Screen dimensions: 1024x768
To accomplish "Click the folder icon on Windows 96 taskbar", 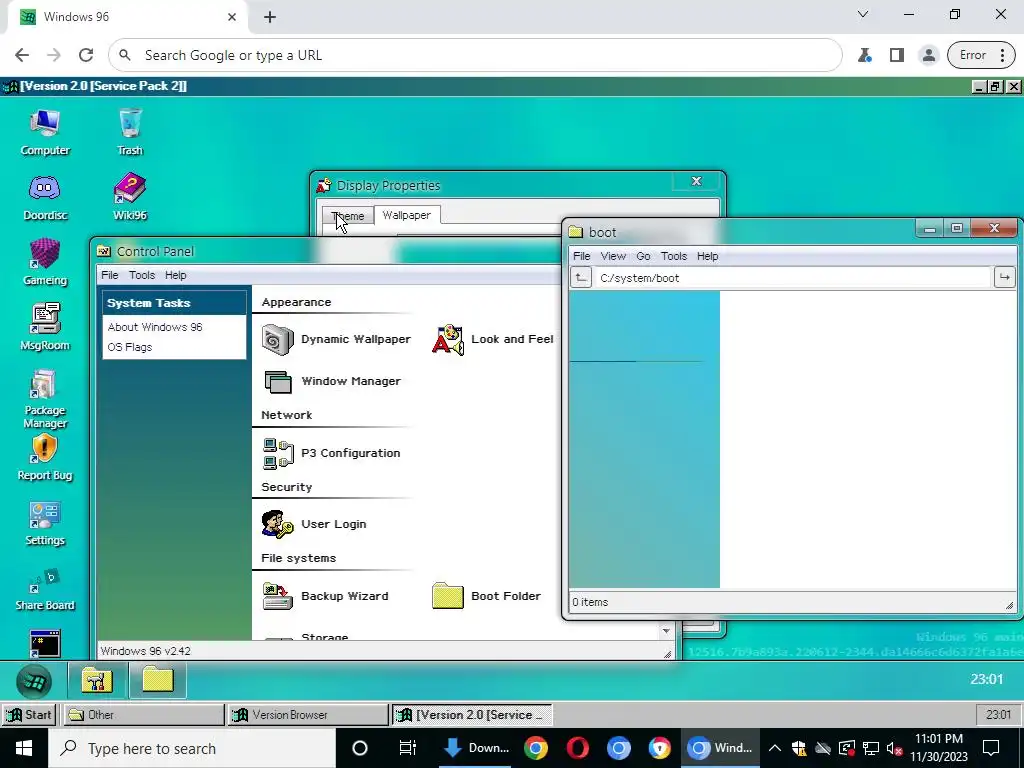I will click(x=157, y=680).
